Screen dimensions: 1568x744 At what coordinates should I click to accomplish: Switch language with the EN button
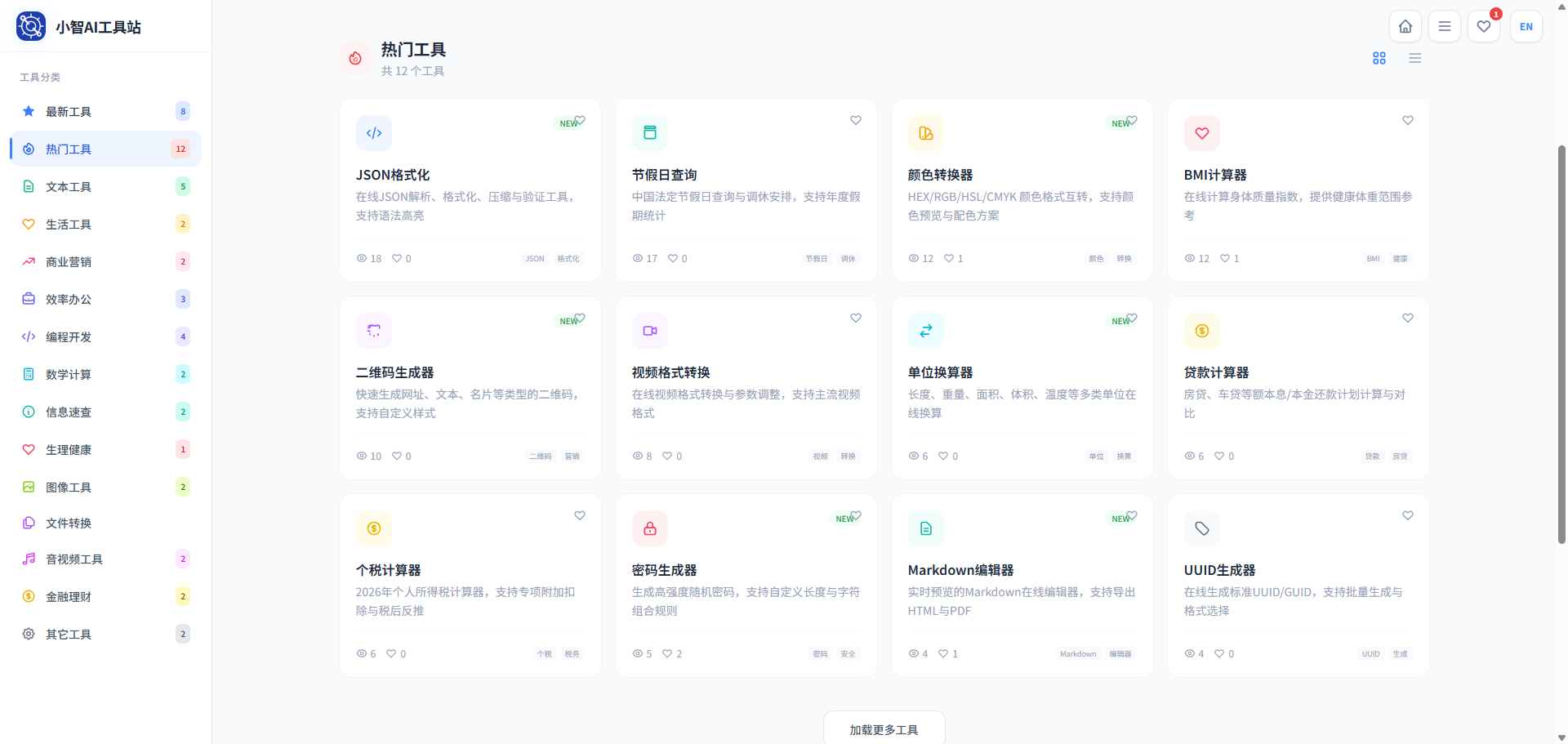pyautogui.click(x=1526, y=26)
